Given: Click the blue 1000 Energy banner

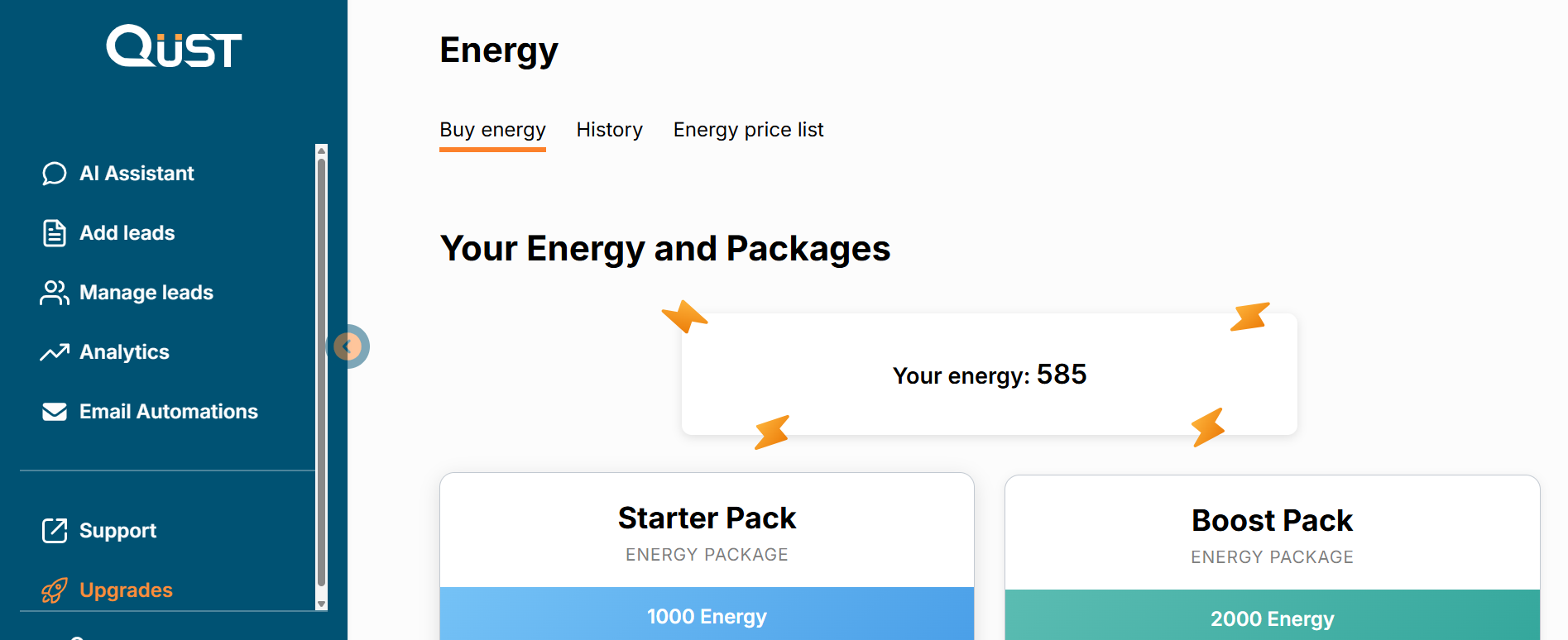Looking at the screenshot, I should [x=707, y=617].
